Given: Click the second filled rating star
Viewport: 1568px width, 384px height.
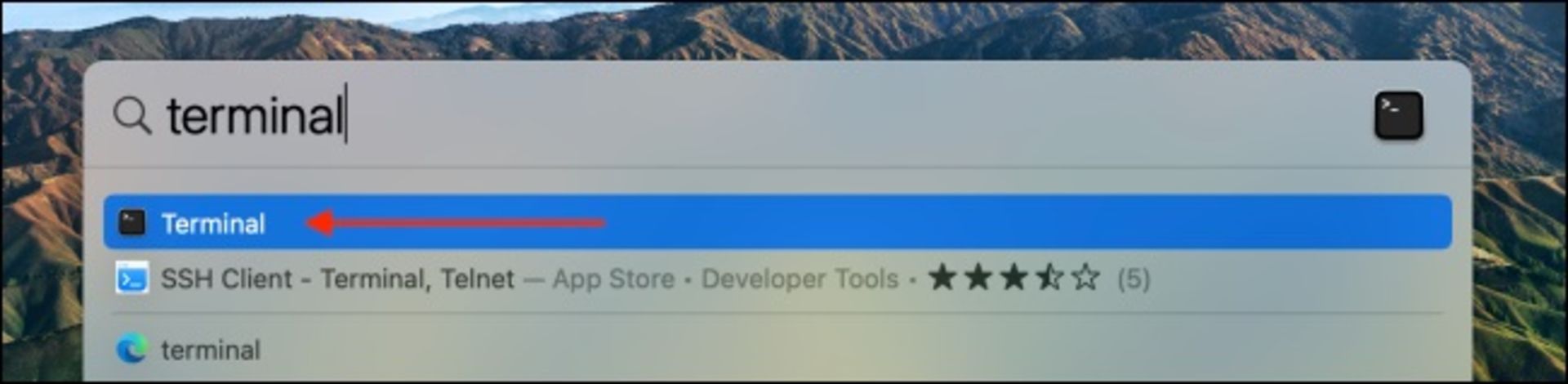Looking at the screenshot, I should (x=978, y=278).
